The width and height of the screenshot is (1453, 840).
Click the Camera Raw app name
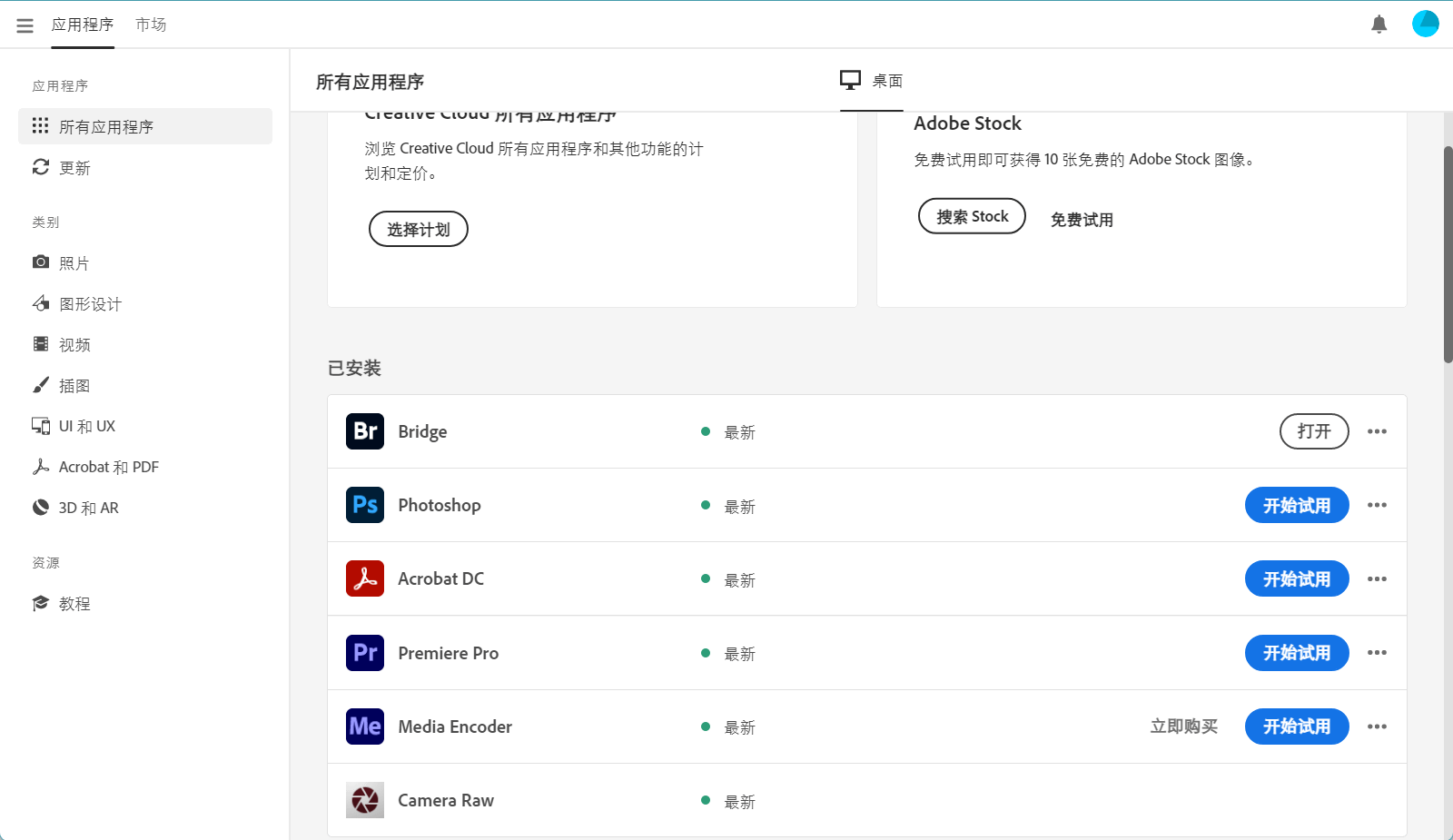pos(446,800)
